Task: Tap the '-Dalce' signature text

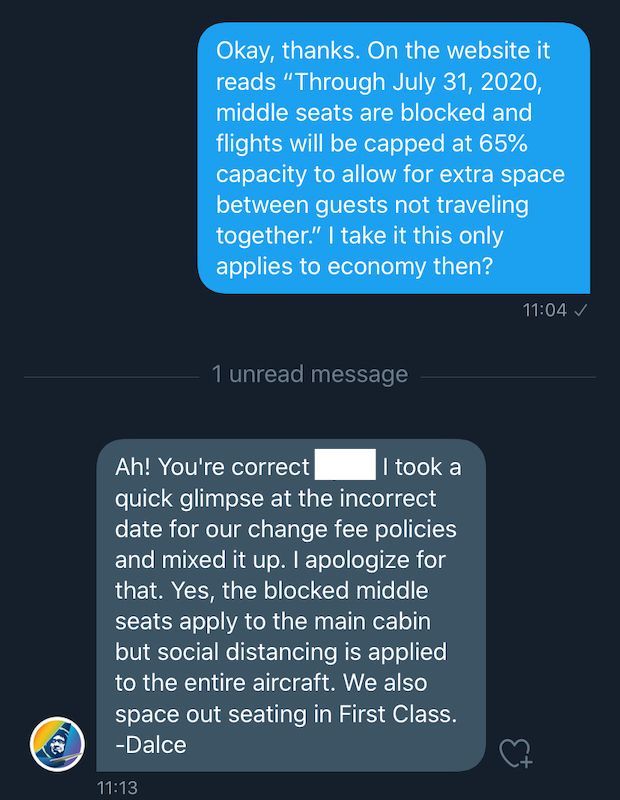Action: click(151, 745)
